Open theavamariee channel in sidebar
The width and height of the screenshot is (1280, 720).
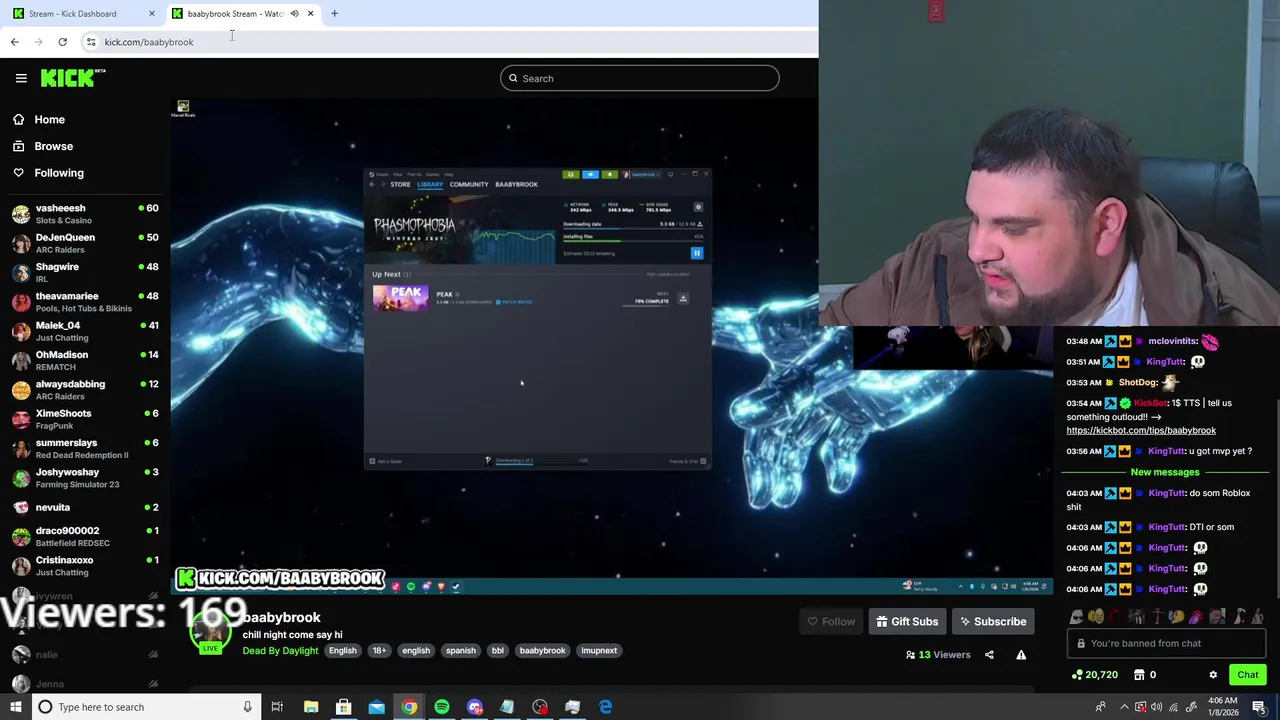[85, 302]
